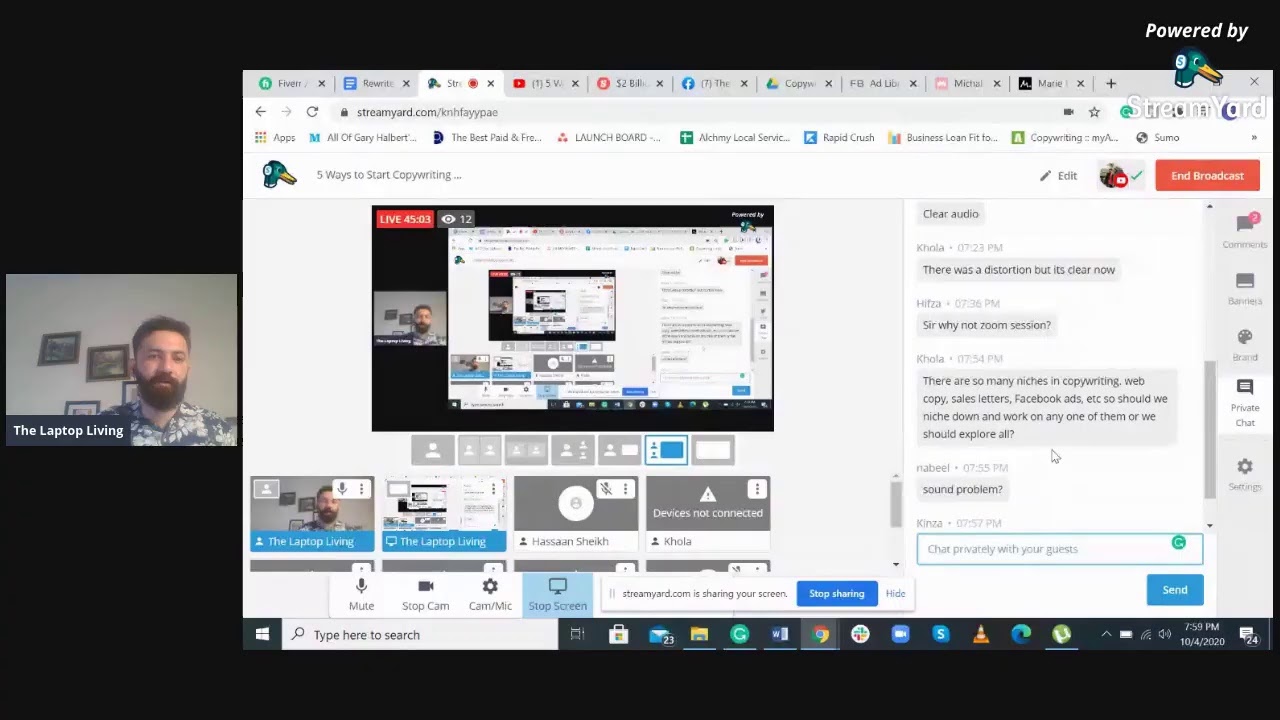Image resolution: width=1280 pixels, height=720 pixels.
Task: Stop screen sharing in StreamYard toolbar
Action: (x=557, y=594)
